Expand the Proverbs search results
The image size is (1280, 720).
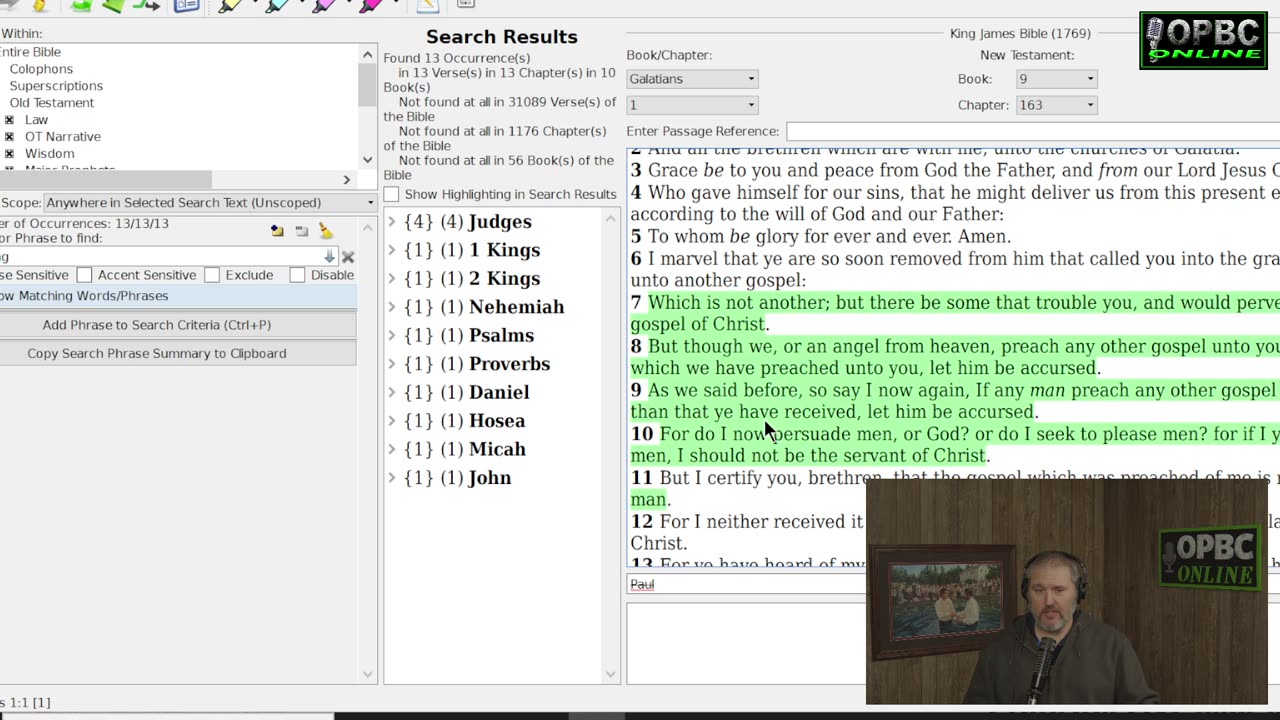click(392, 364)
